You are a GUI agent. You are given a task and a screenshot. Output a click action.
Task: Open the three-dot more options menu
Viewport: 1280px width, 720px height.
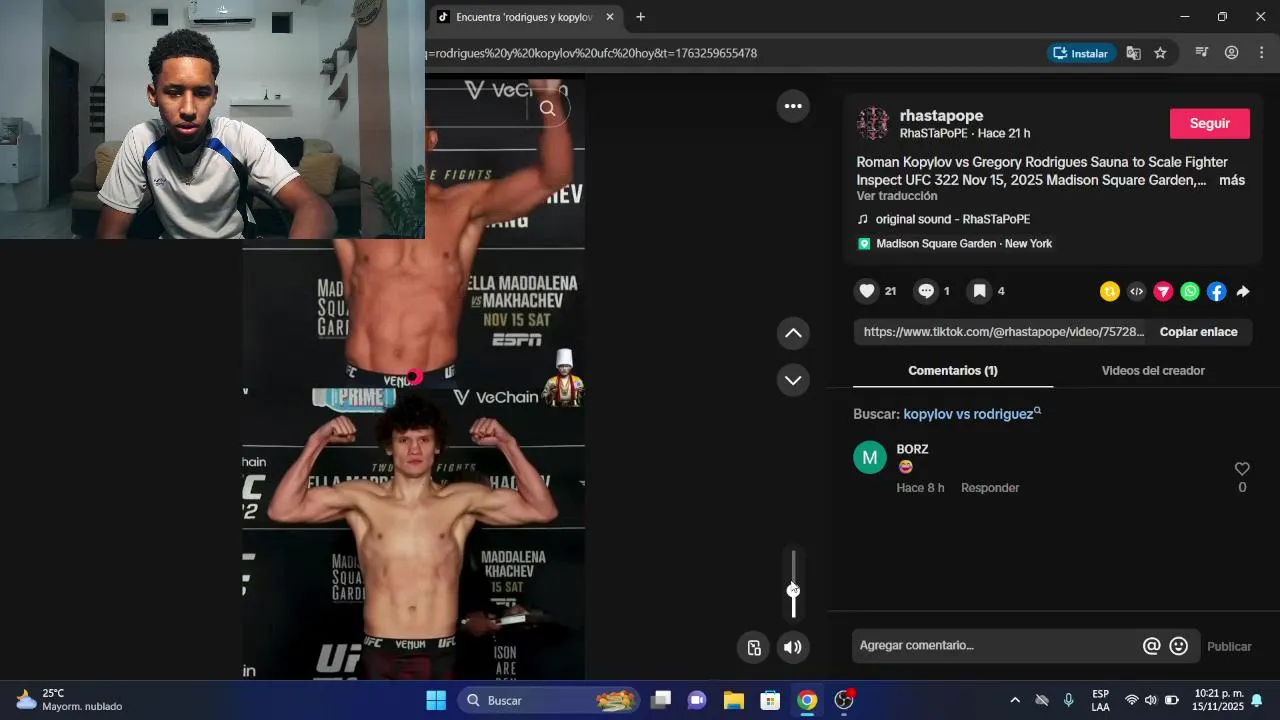pyautogui.click(x=793, y=106)
